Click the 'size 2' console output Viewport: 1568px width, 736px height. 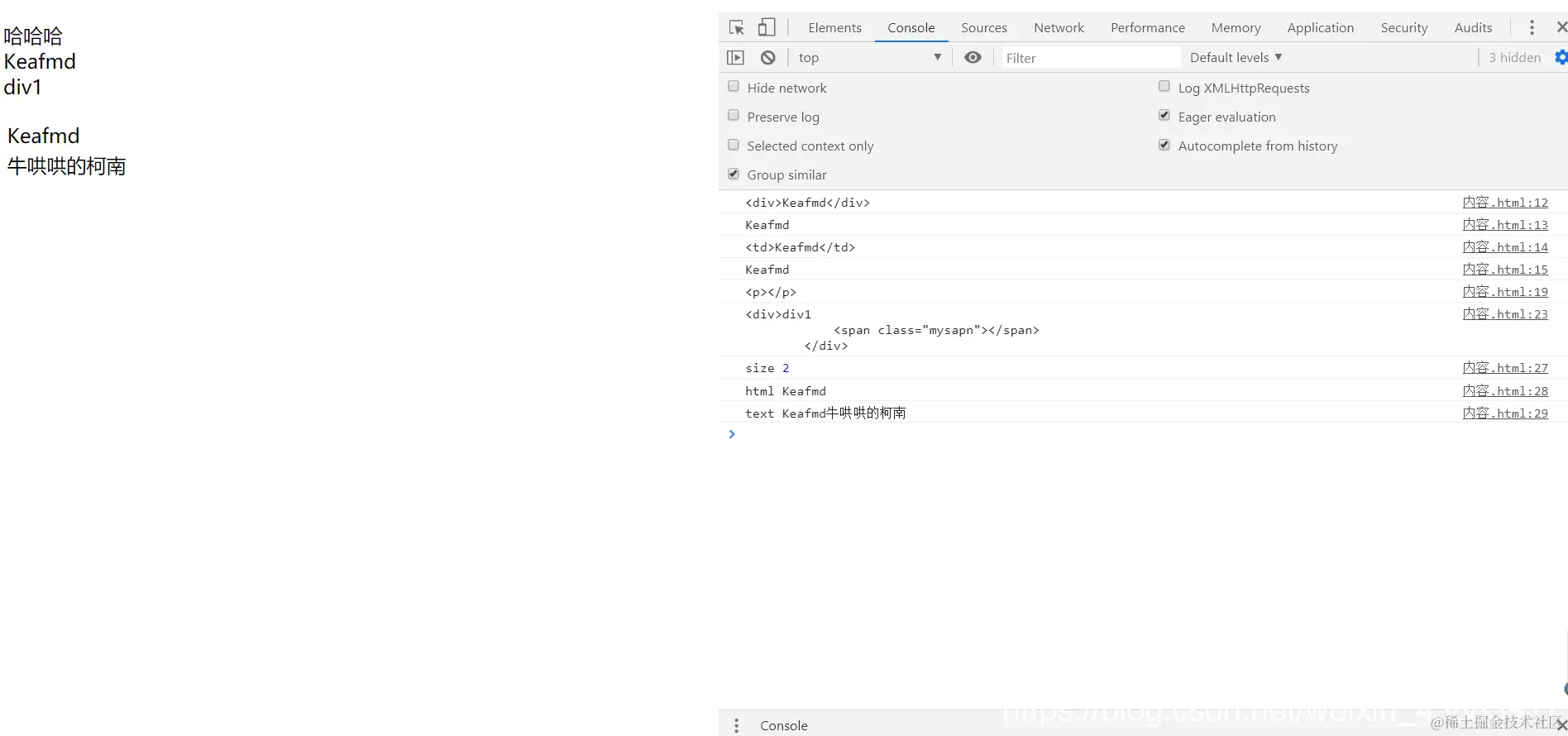coord(767,367)
